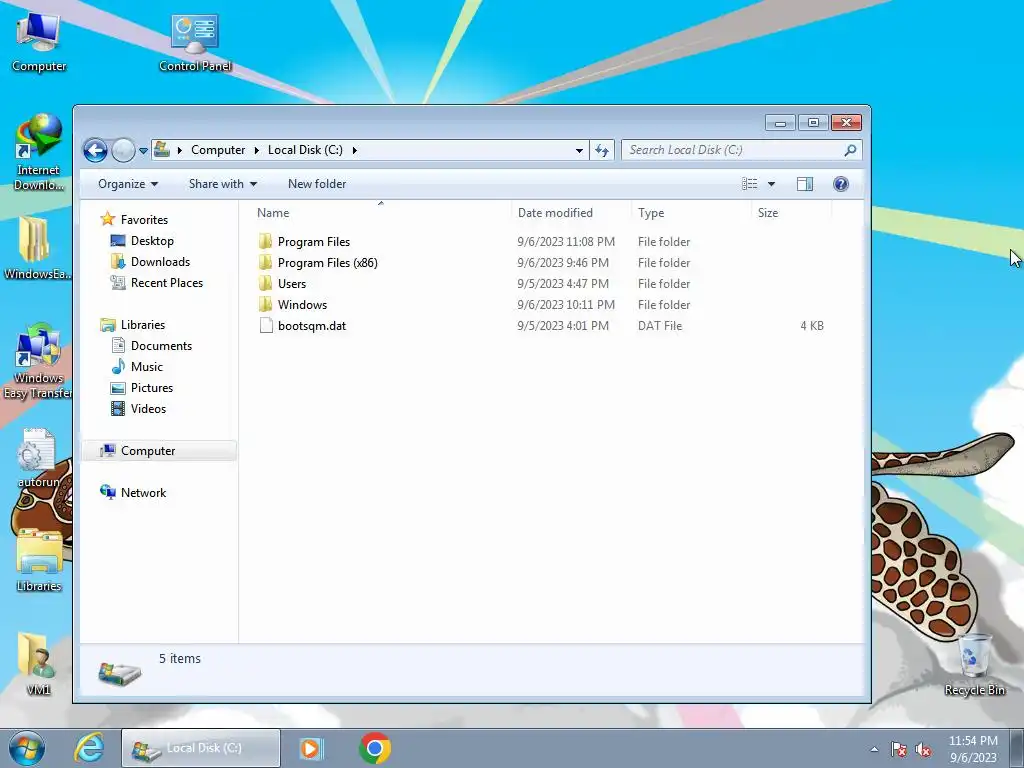This screenshot has height=768, width=1024.
Task: Click the Back navigation arrow
Action: (x=95, y=151)
